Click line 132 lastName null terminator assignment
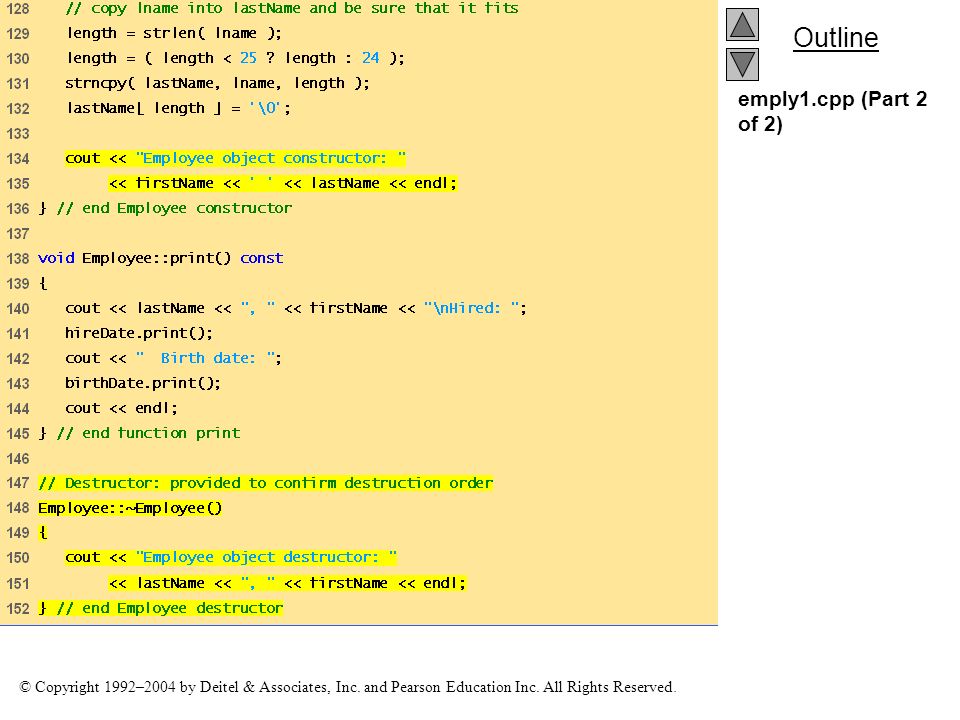 178,108
